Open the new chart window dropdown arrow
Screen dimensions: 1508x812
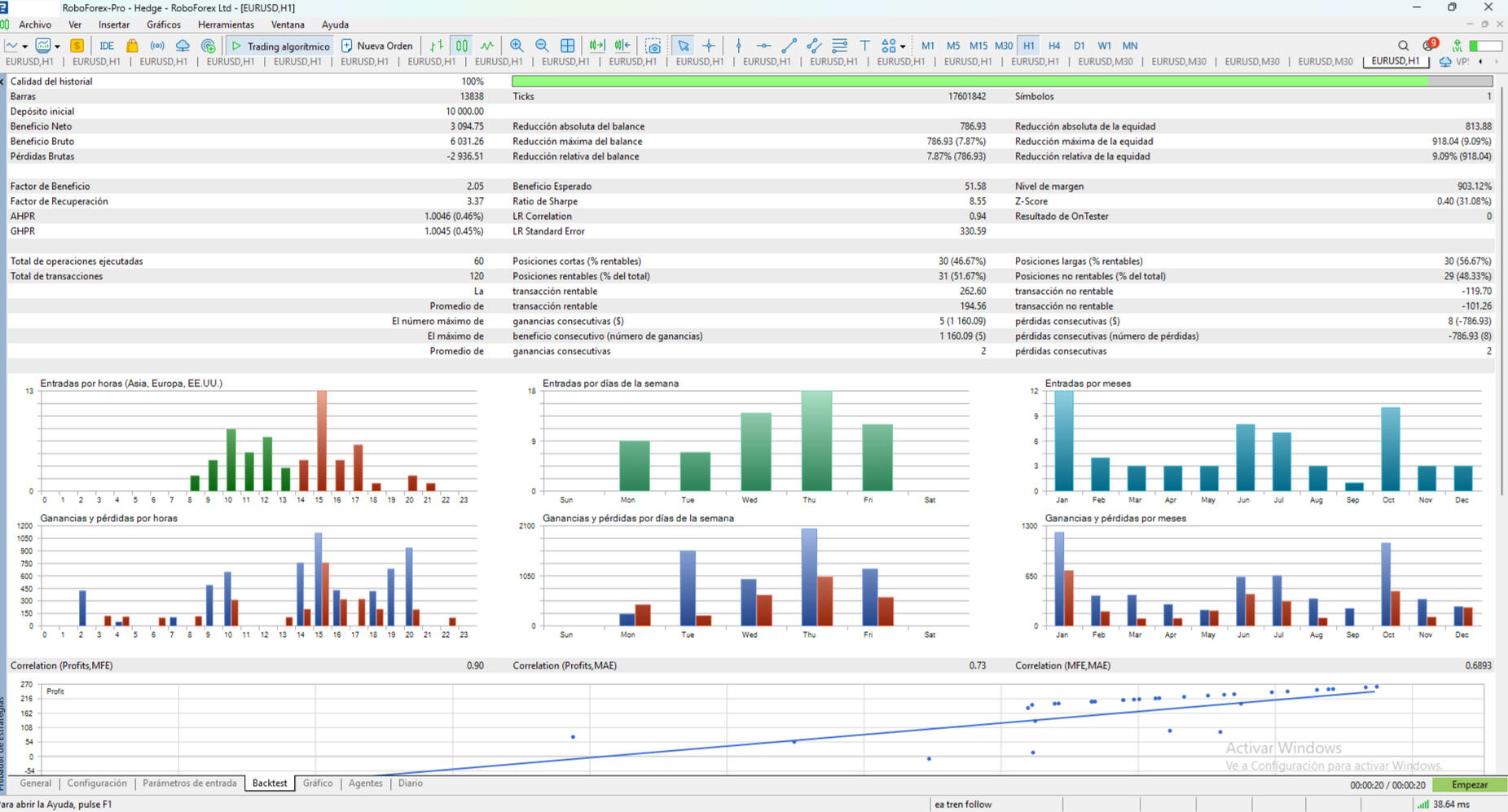point(25,46)
